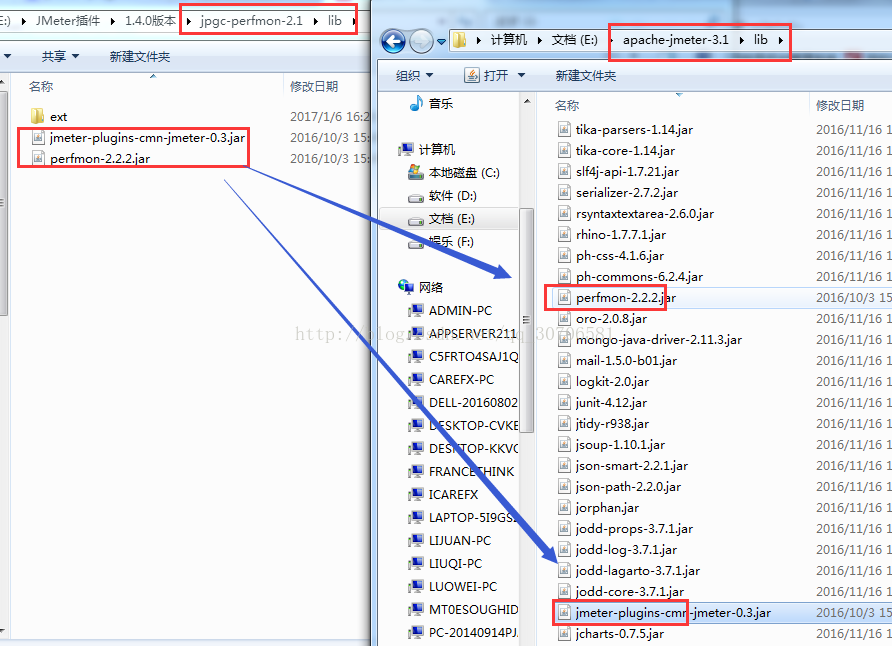Click the Forward navigation arrow button

tap(421, 41)
